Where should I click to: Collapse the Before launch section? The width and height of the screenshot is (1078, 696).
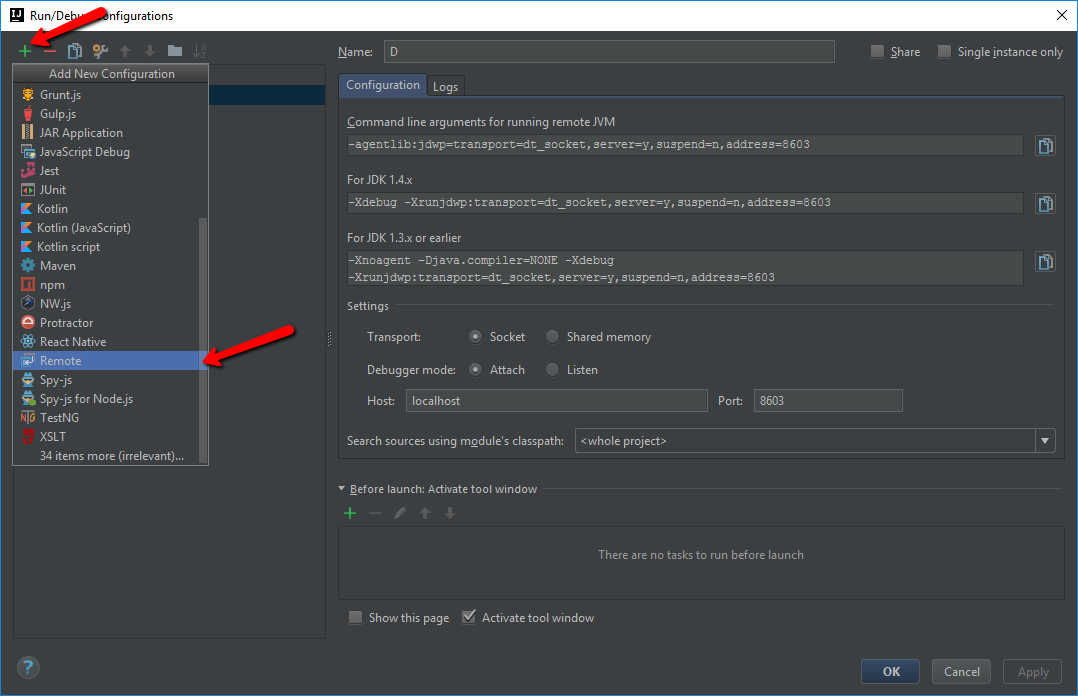(x=341, y=489)
